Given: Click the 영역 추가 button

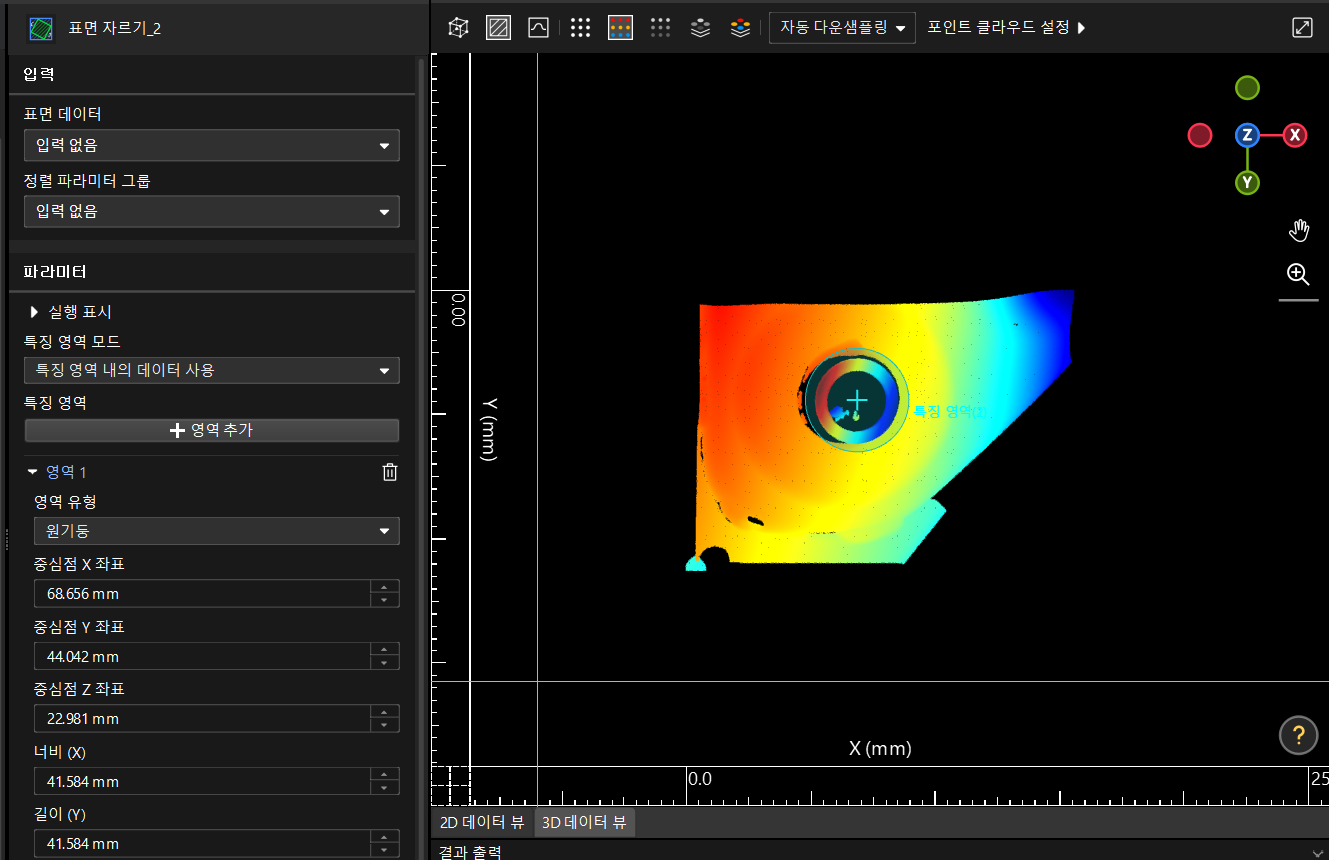Looking at the screenshot, I should coord(212,430).
